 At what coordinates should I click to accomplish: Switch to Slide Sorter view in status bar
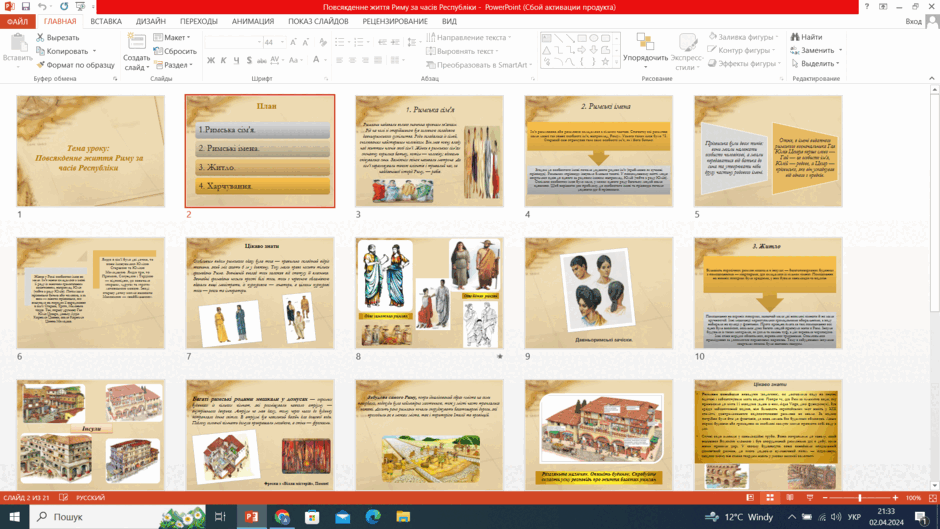click(x=770, y=498)
